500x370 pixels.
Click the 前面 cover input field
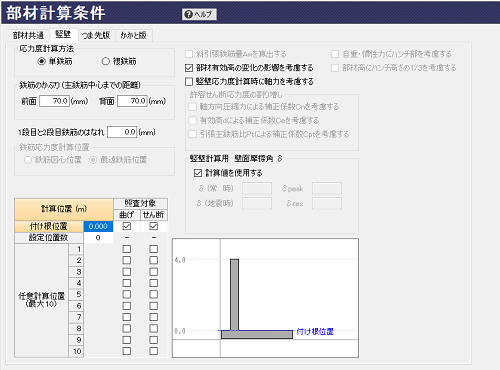pos(54,101)
